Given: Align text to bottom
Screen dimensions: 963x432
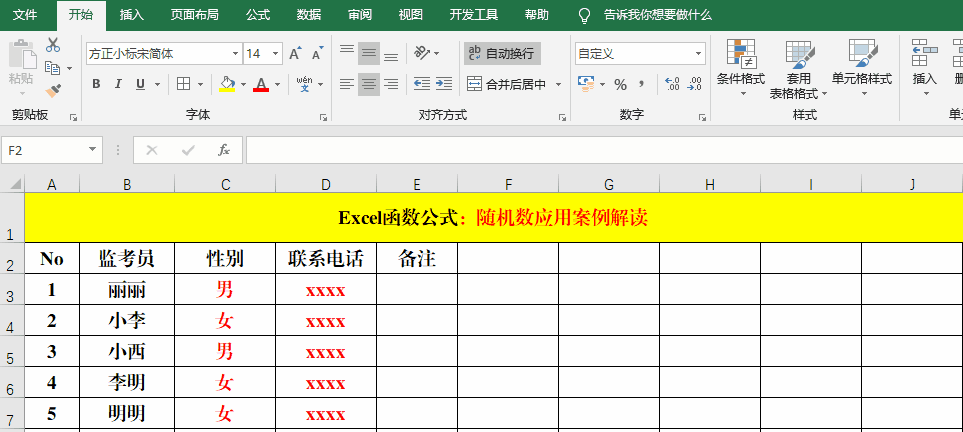Looking at the screenshot, I should (391, 55).
